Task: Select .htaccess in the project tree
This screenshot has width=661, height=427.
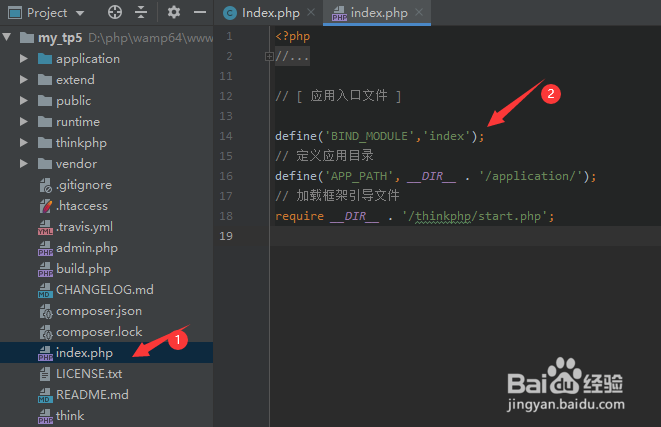Action: coord(82,206)
